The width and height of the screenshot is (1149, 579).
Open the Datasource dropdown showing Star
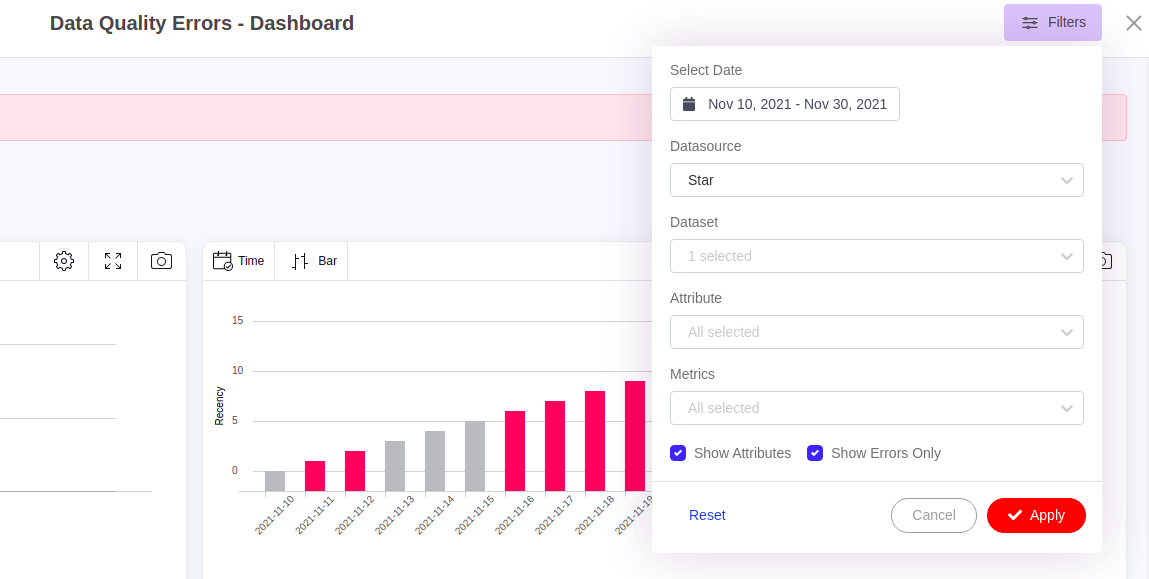point(876,180)
